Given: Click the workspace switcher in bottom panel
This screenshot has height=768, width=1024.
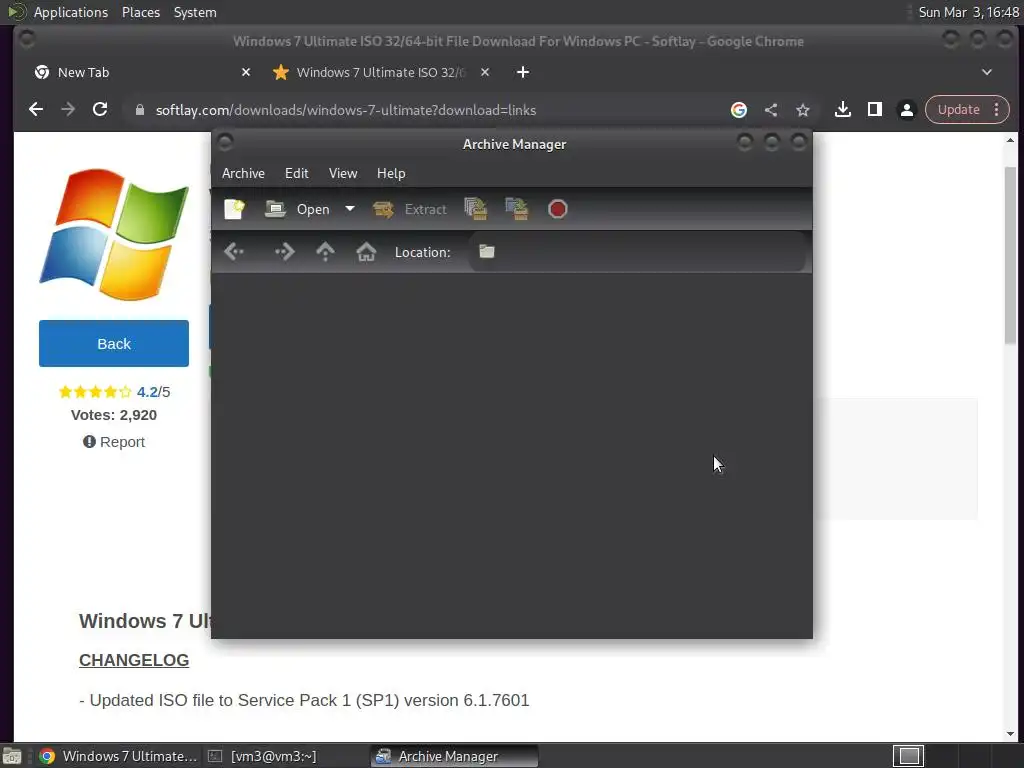Looking at the screenshot, I should [x=908, y=756].
